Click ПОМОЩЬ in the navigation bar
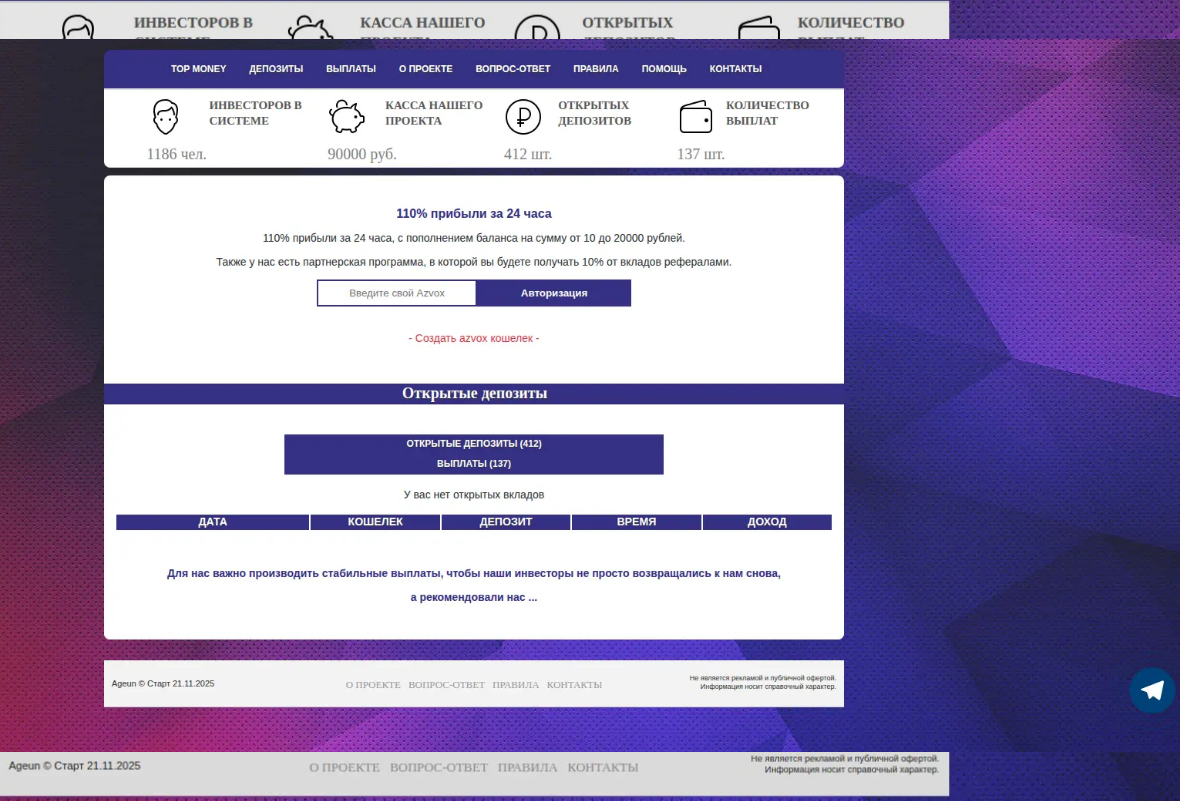This screenshot has width=1180, height=801. pyautogui.click(x=664, y=69)
